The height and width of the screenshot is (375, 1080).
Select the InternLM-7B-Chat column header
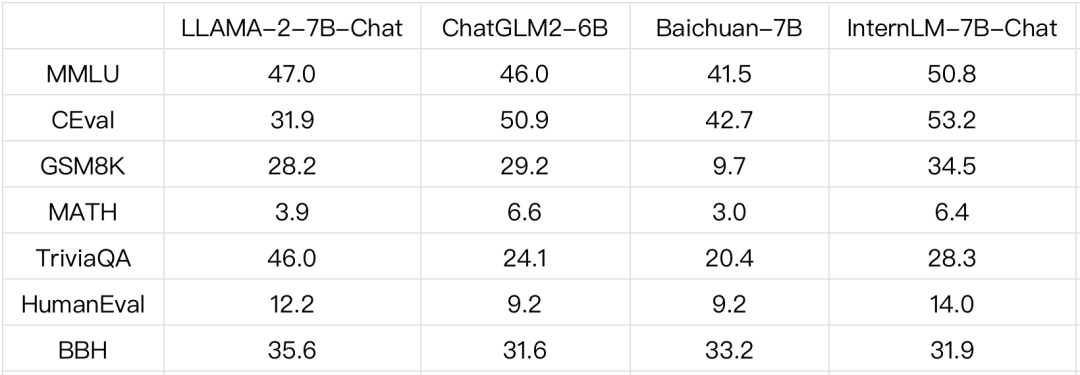tap(951, 28)
